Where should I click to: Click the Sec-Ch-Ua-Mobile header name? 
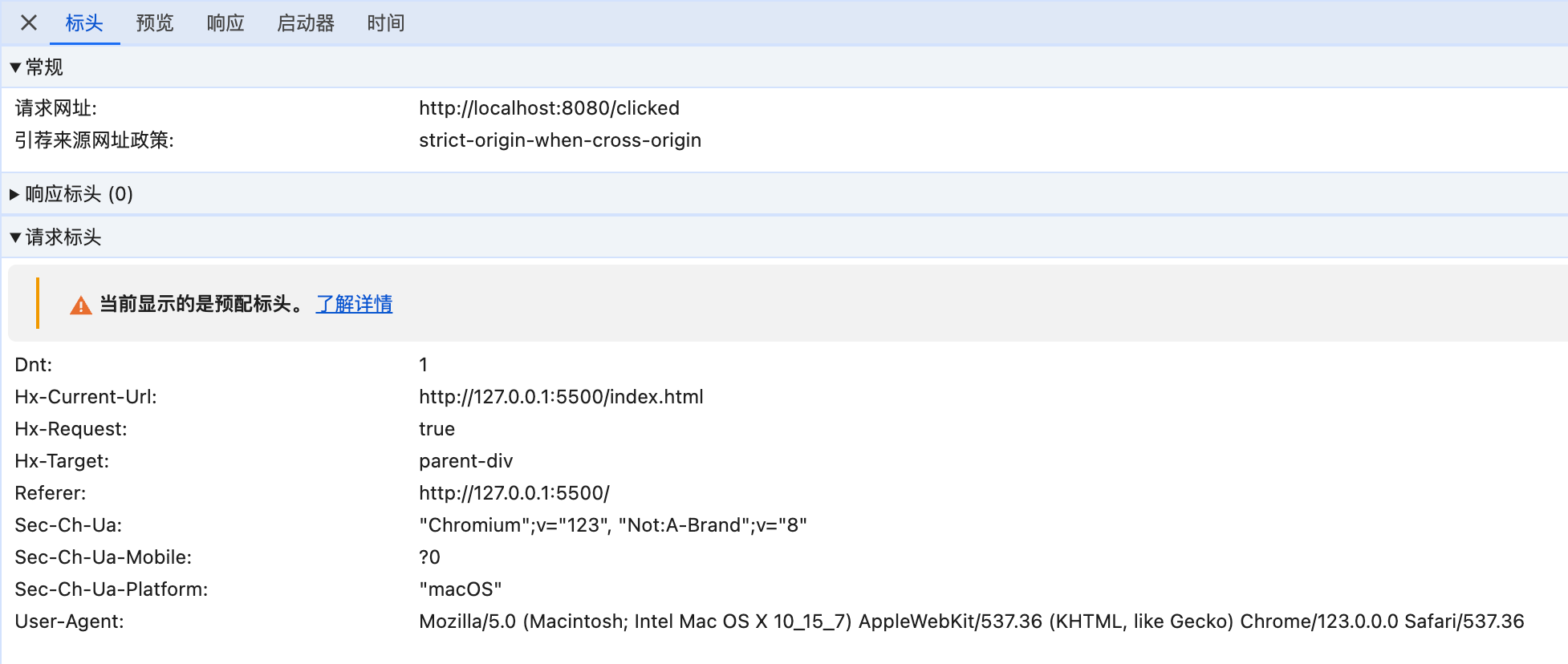(104, 557)
